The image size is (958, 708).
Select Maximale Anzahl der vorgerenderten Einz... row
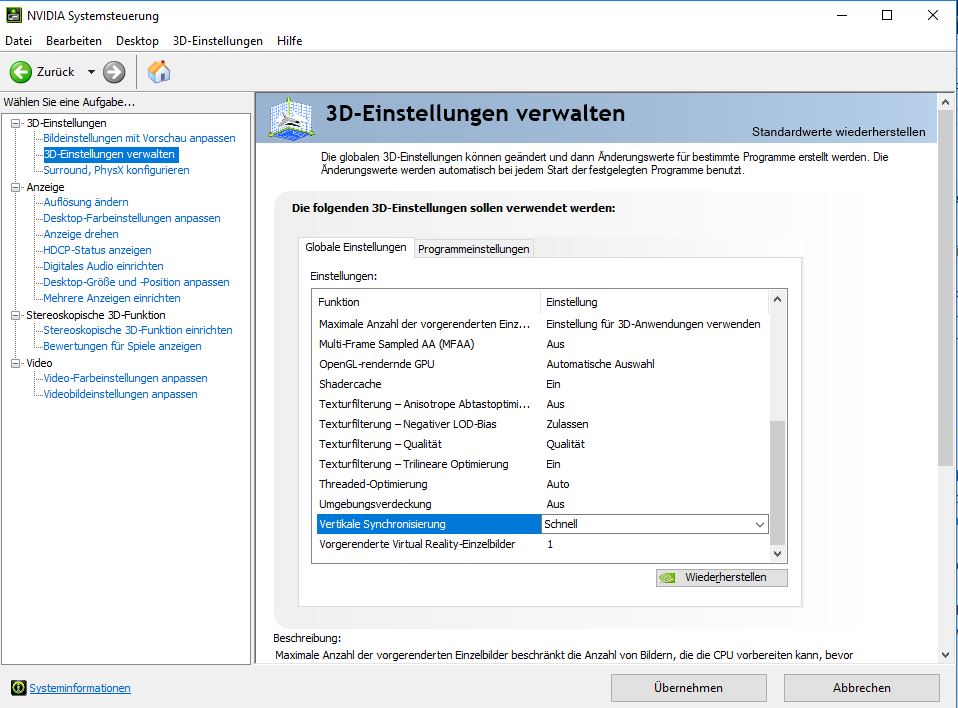pos(543,324)
